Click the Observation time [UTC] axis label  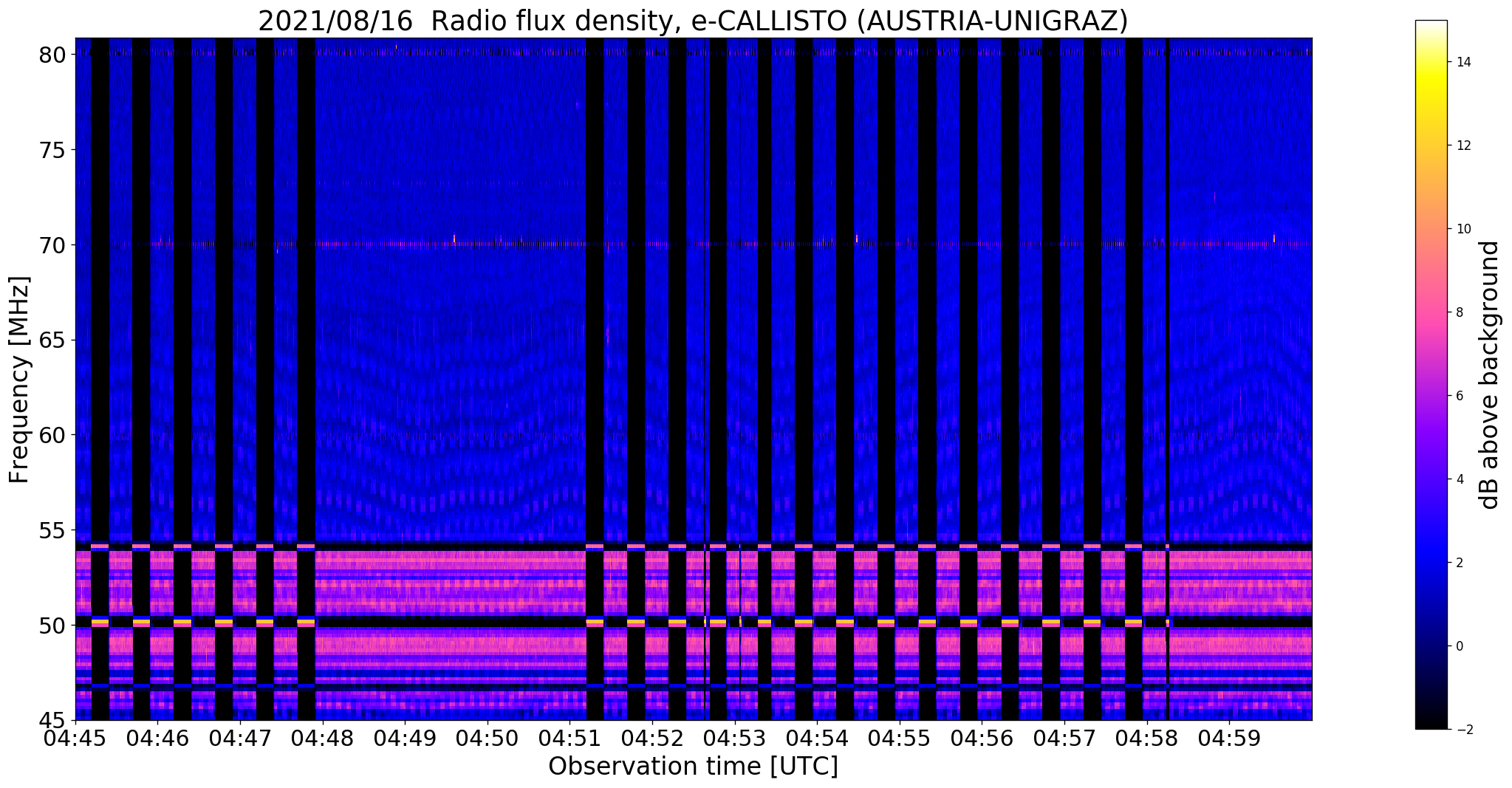point(694,767)
